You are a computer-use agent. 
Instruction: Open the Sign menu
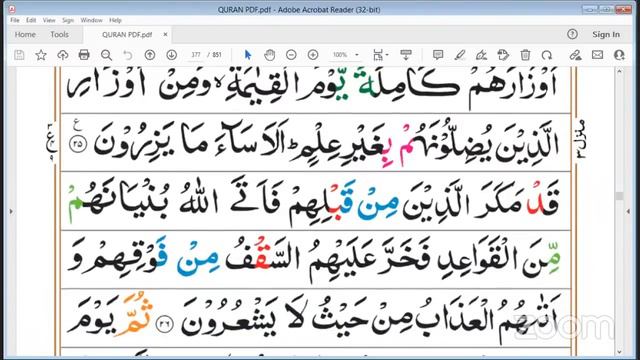click(68, 20)
